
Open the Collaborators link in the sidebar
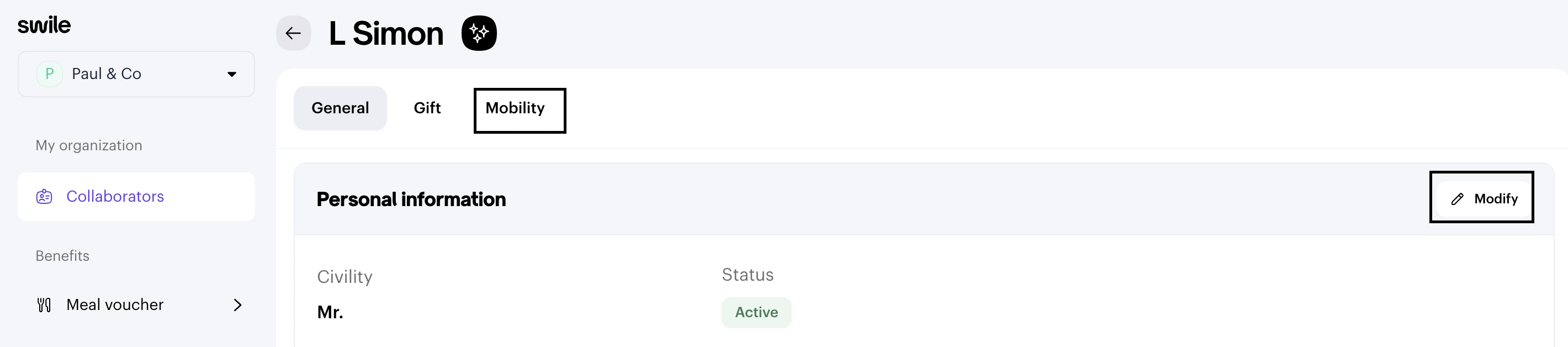pos(115,197)
